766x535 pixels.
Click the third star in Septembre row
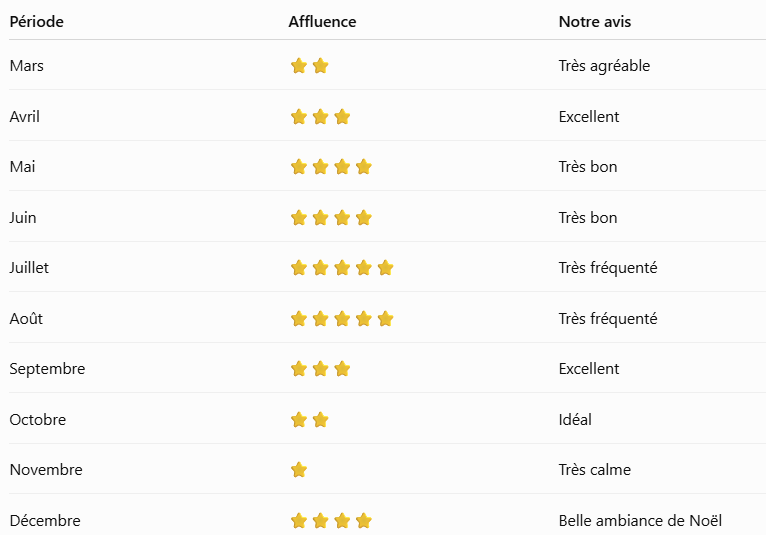(342, 369)
